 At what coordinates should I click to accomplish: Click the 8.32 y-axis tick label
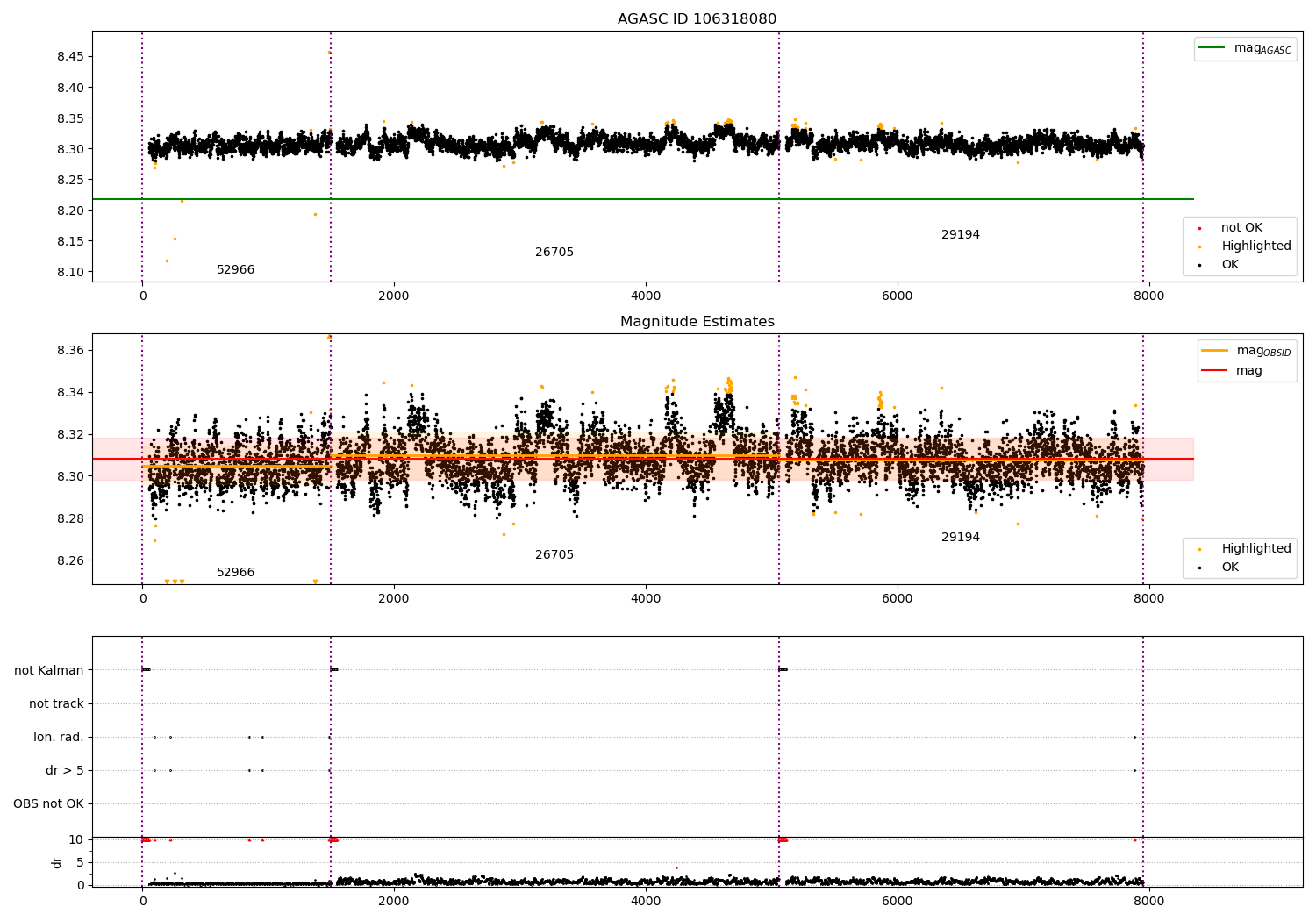[x=69, y=434]
